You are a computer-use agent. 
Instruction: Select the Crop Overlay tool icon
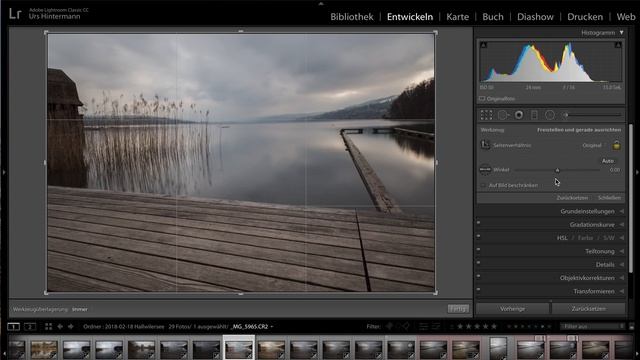point(486,115)
